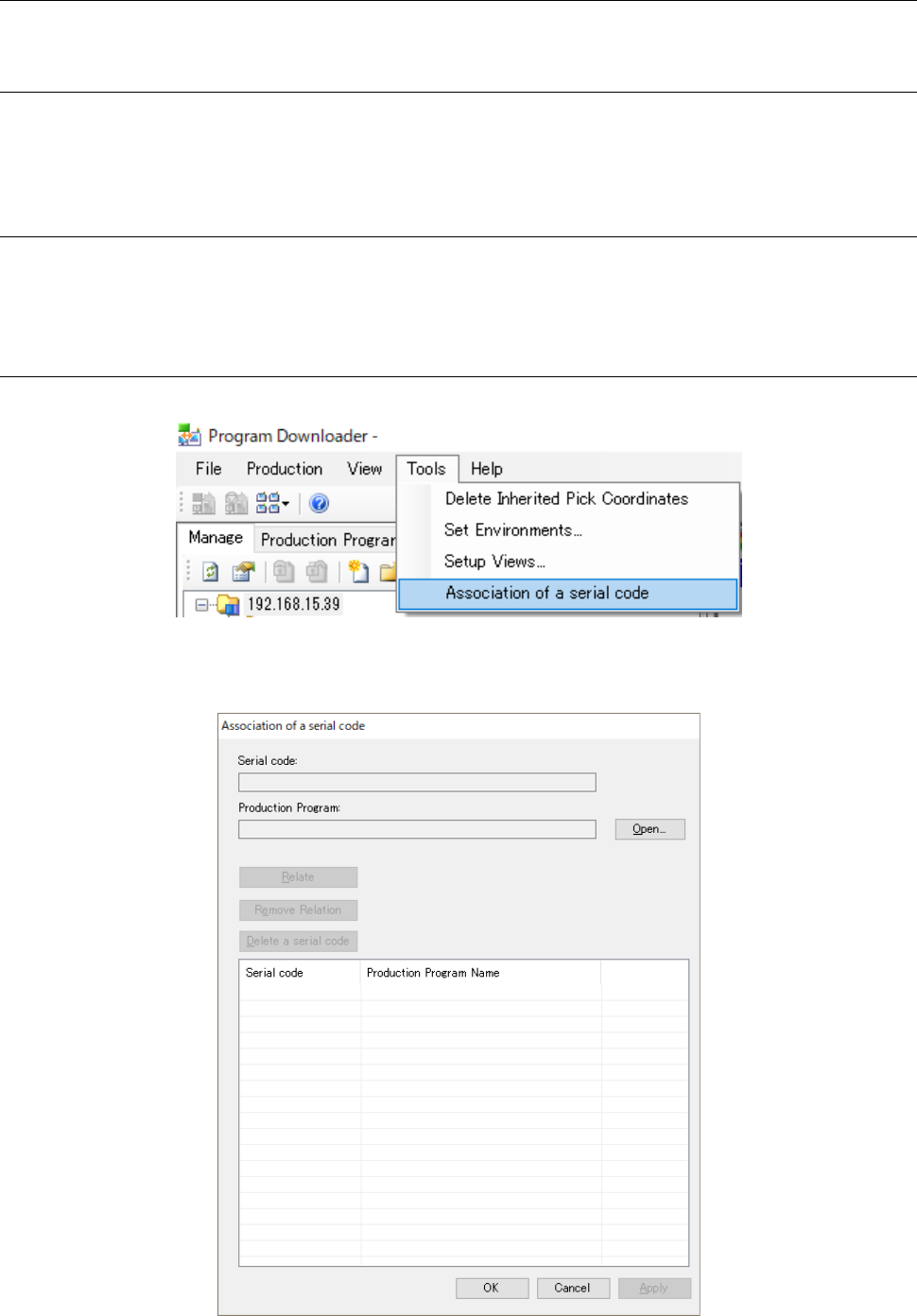Screen dimensions: 917x1316
Task: Choose Delete Inherited Pick Coordinates
Action: pyautogui.click(x=567, y=498)
